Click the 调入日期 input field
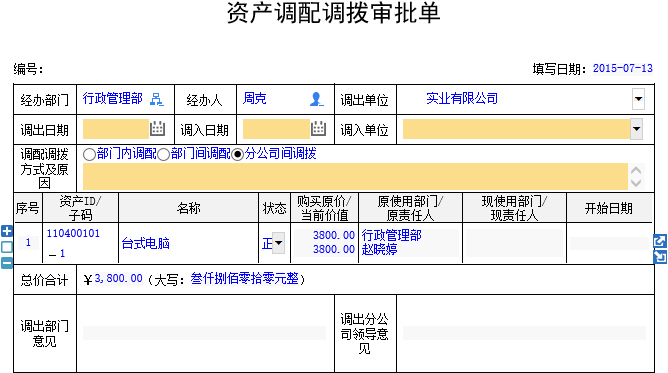The height and width of the screenshot is (373, 668). (x=276, y=129)
